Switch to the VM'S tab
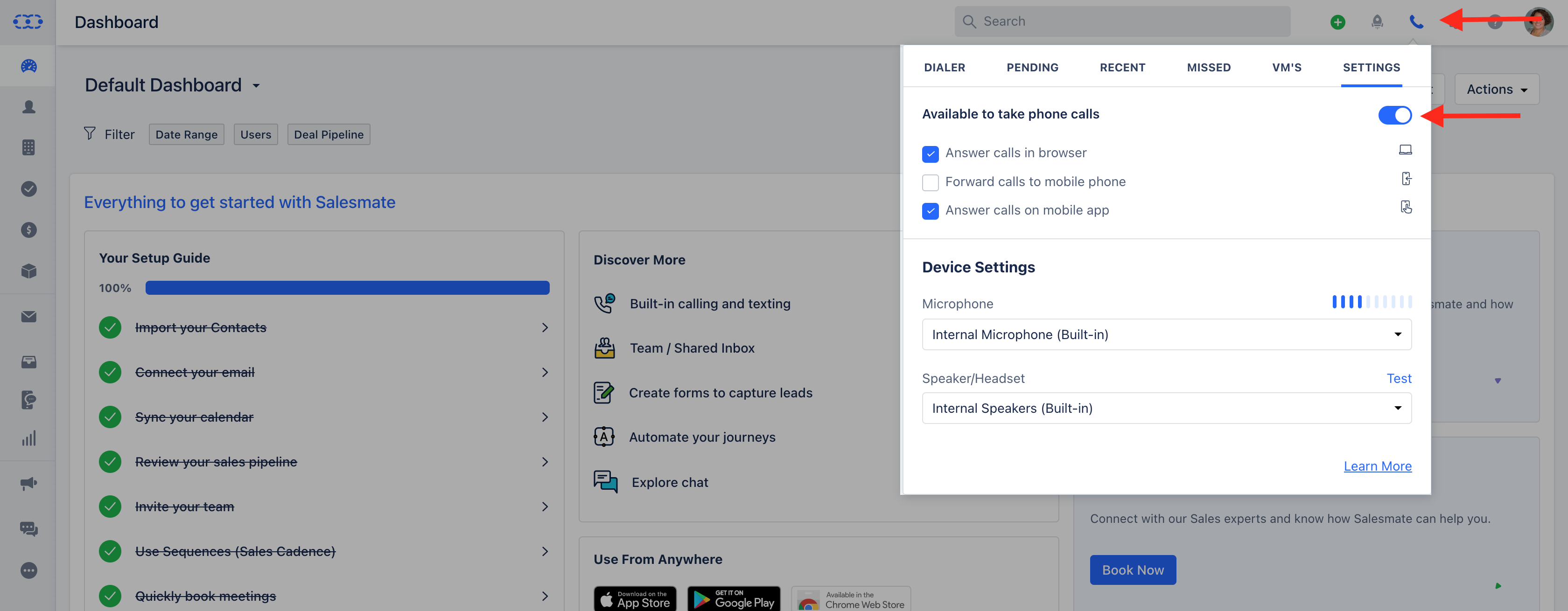The height and width of the screenshot is (611, 1568). pos(1286,68)
